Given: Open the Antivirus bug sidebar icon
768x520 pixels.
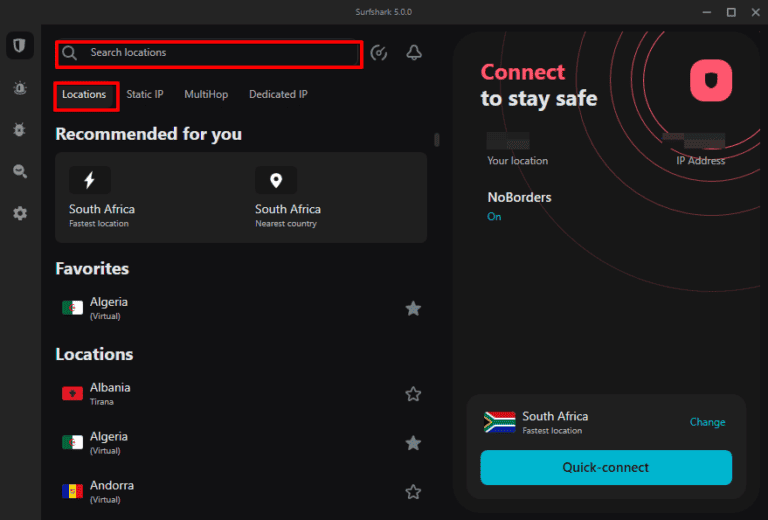Looking at the screenshot, I should click(19, 130).
